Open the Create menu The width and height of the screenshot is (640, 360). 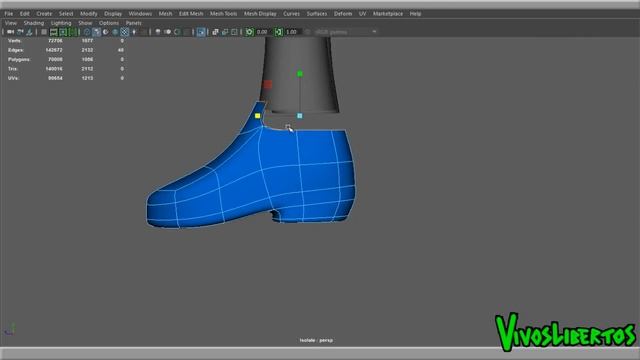[x=44, y=13]
